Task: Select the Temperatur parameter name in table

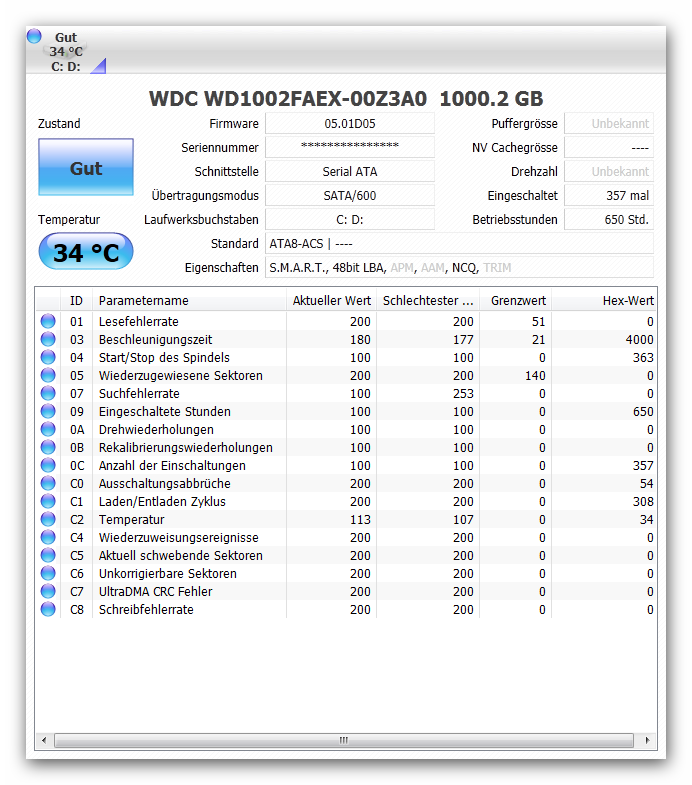Action: tap(132, 520)
